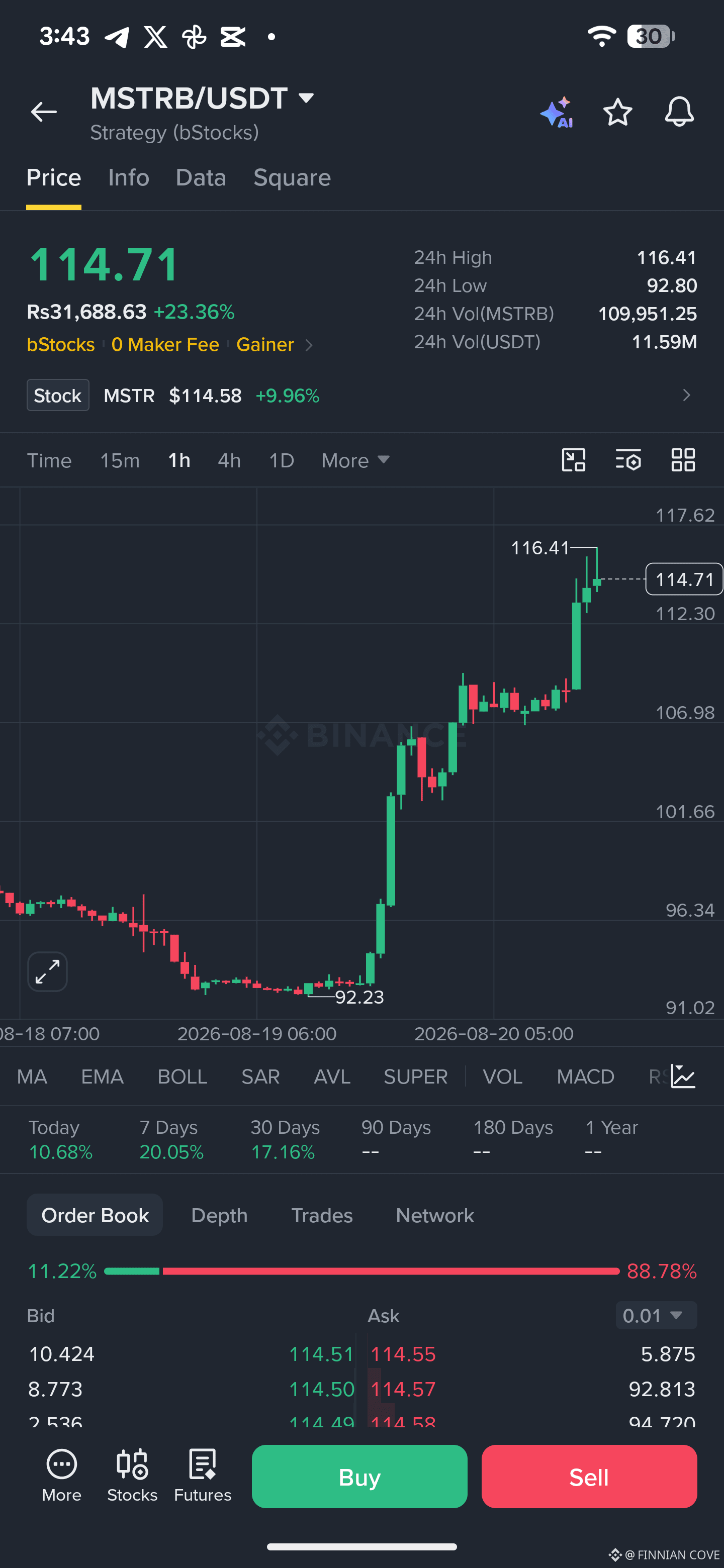Tap the Wi-Fi status icon
724x1568 pixels.
(602, 37)
